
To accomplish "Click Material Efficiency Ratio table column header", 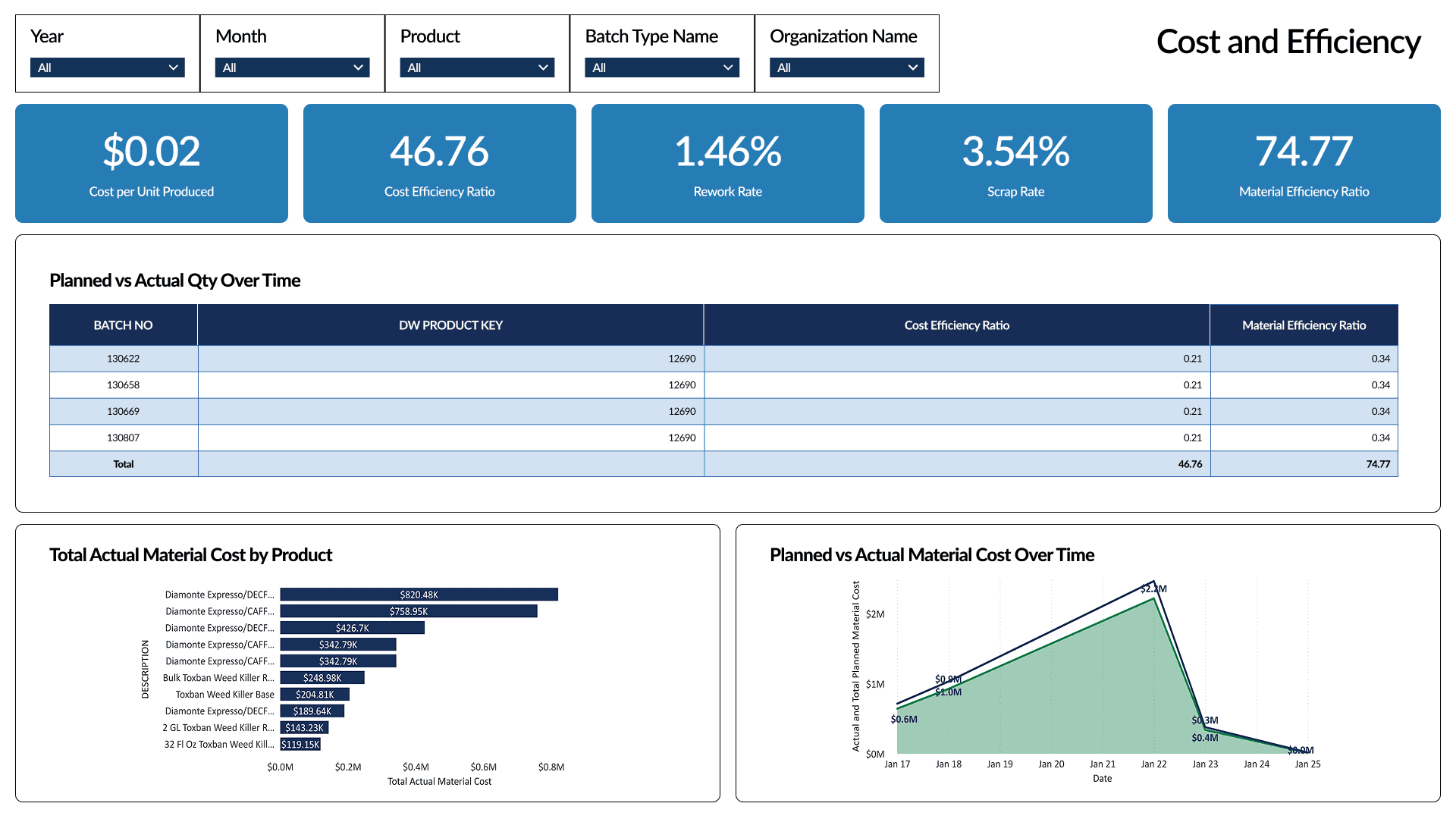I will tap(1304, 325).
